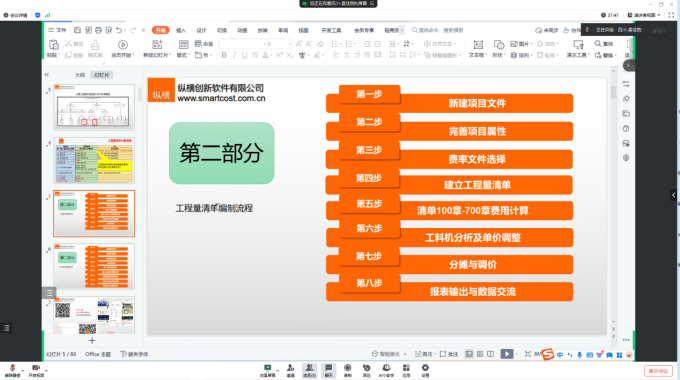Toggle microphone mute in meeting bar
Screen dimensions: 680x380
pos(12,368)
